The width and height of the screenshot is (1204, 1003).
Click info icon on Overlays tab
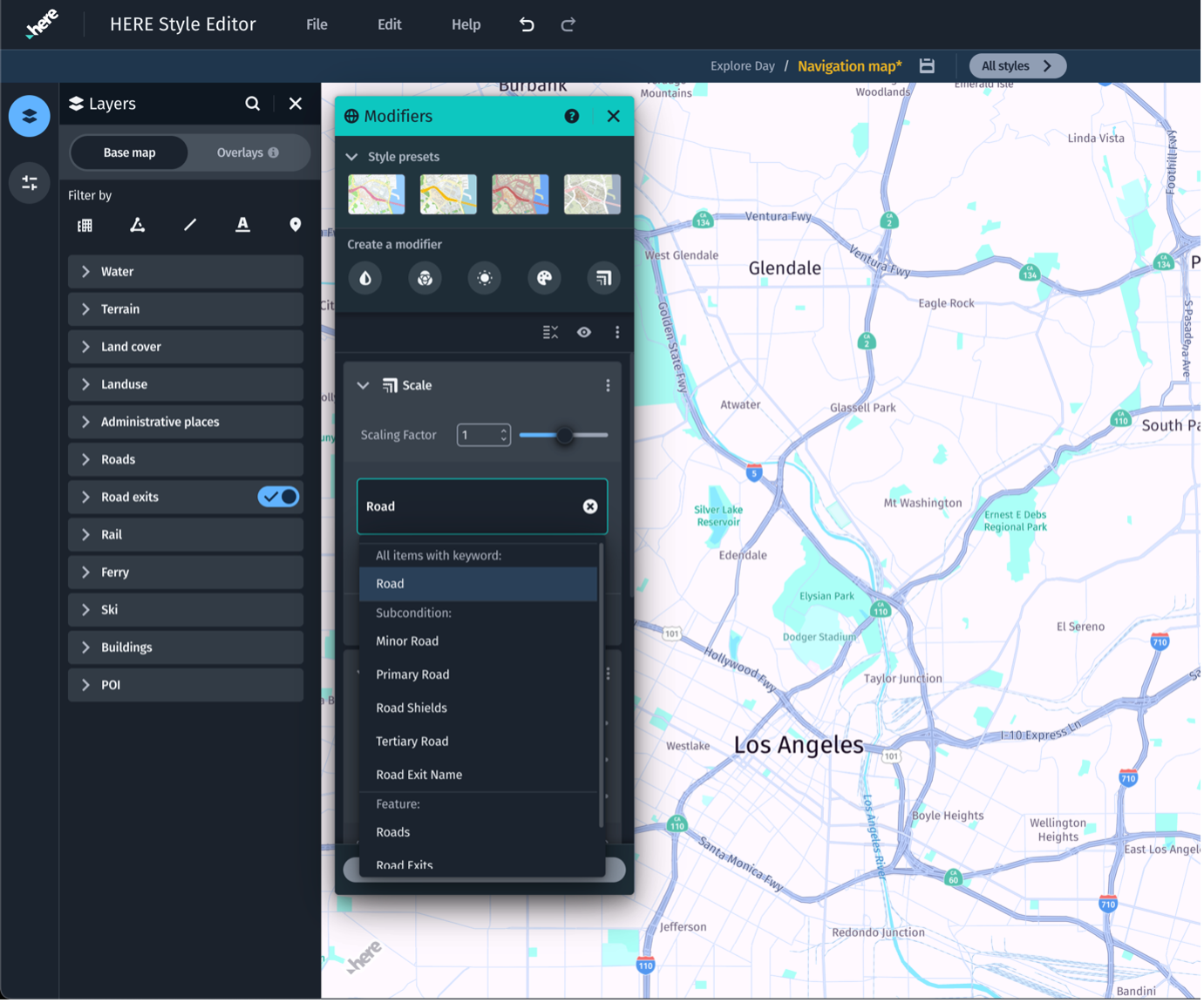pos(274,153)
